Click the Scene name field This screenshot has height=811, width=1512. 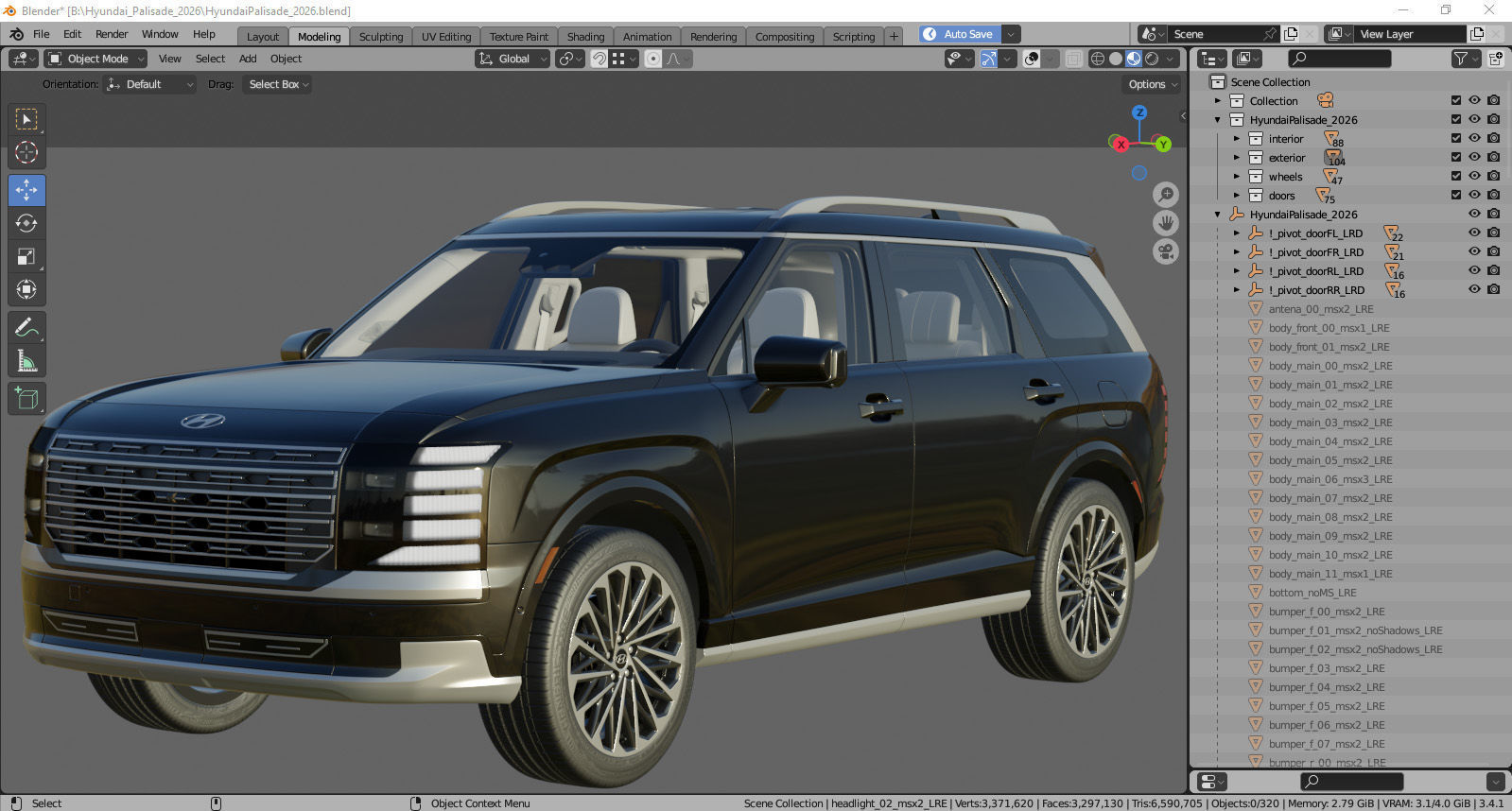pos(1216,34)
